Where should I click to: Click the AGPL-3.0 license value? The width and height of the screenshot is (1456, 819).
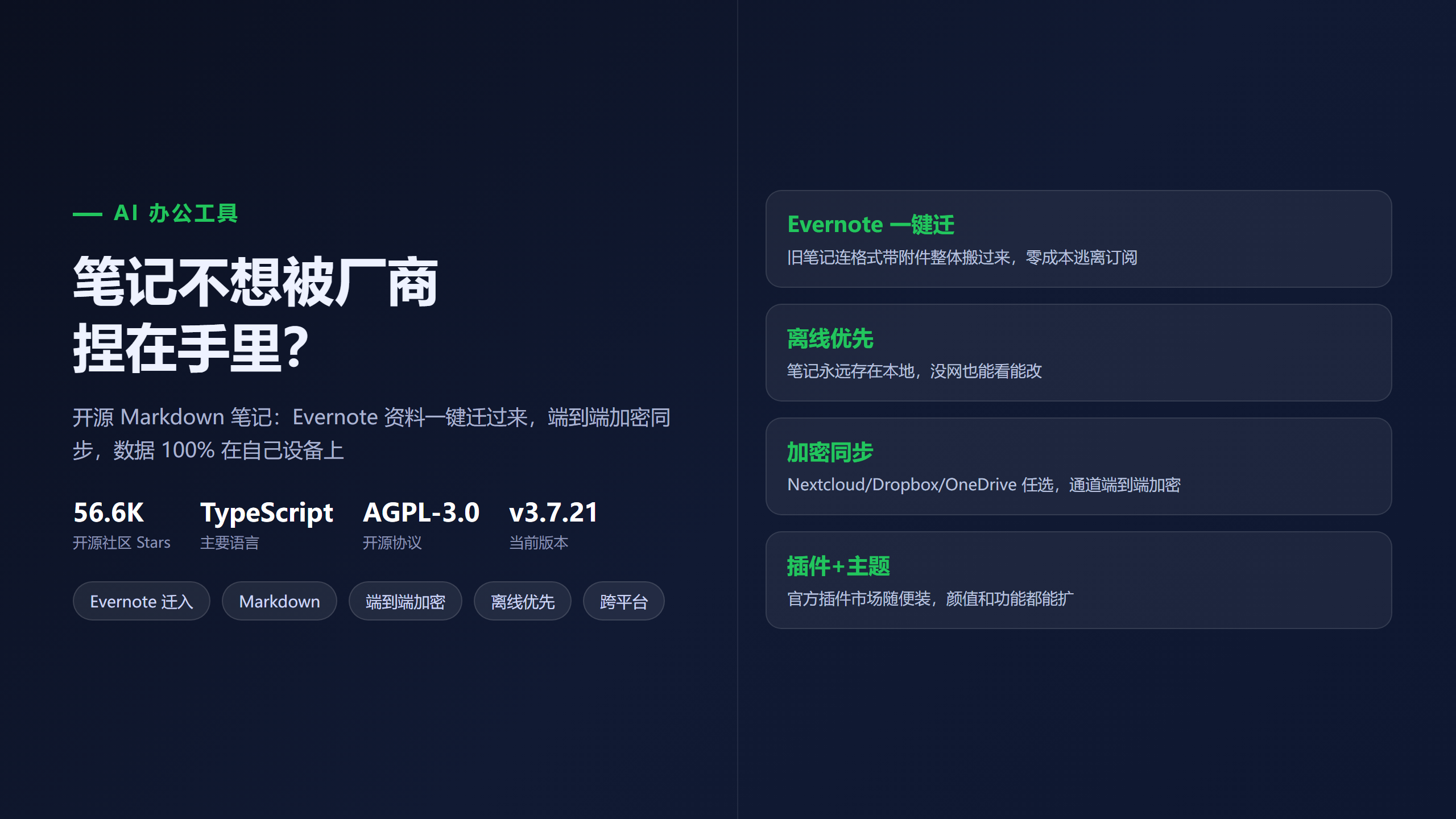pyautogui.click(x=421, y=512)
